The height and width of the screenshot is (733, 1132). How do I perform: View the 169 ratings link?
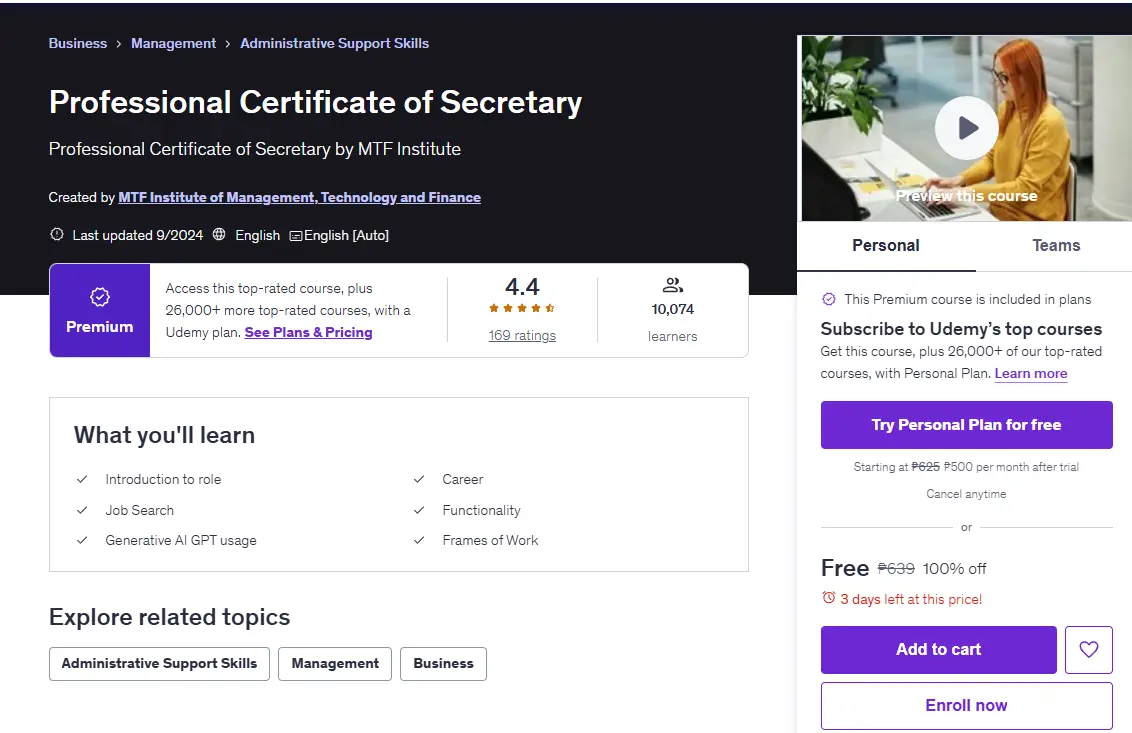point(522,335)
